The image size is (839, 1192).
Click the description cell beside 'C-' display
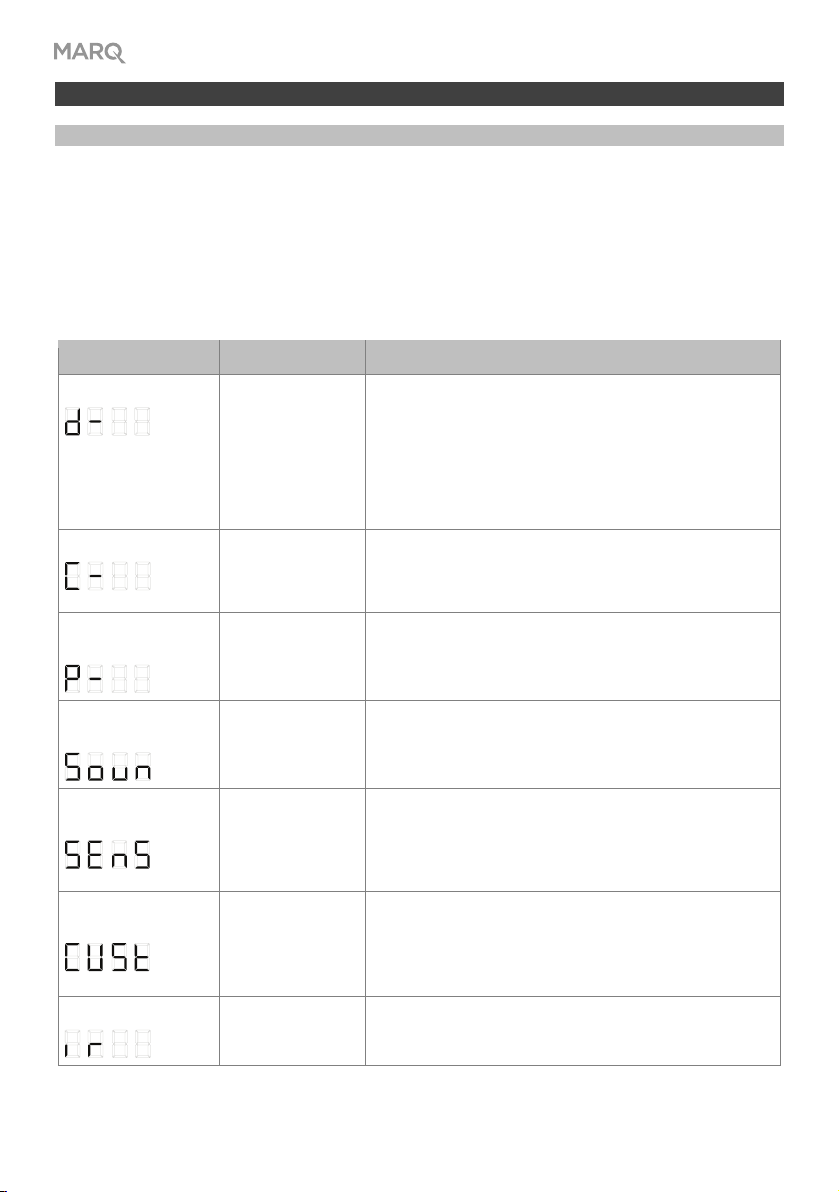pyautogui.click(x=572, y=571)
